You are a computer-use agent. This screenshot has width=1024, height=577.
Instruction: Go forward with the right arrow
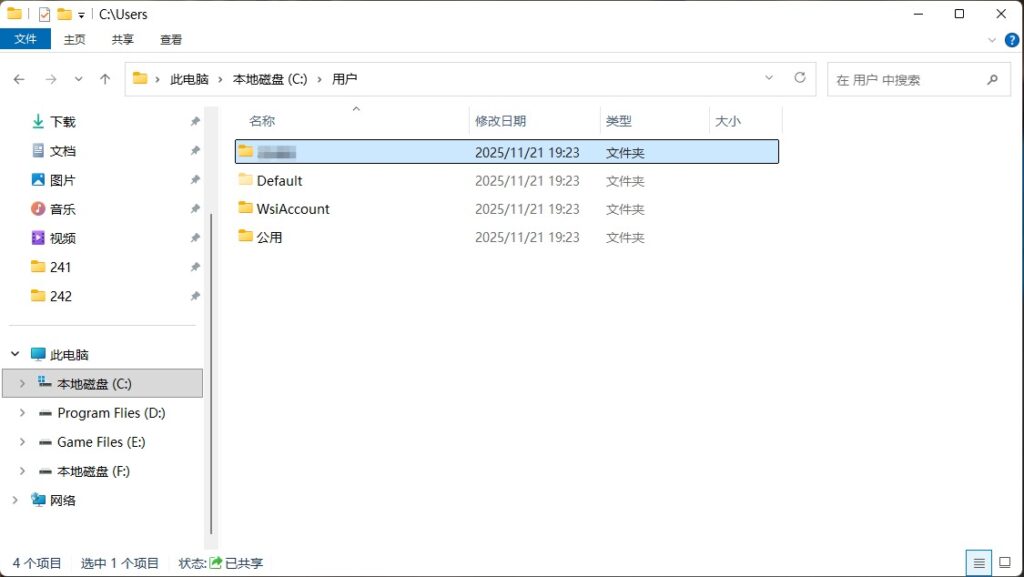50,79
